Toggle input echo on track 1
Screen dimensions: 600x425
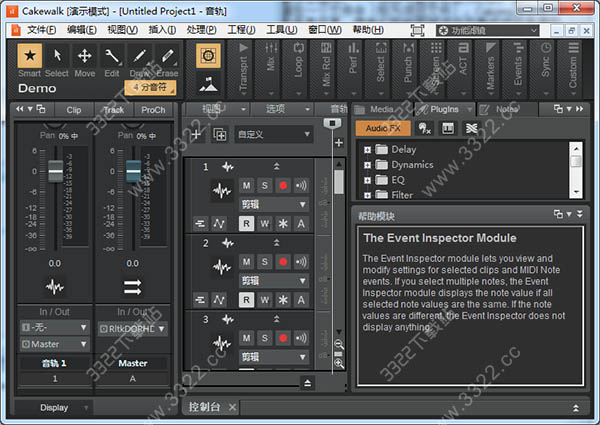(301, 186)
